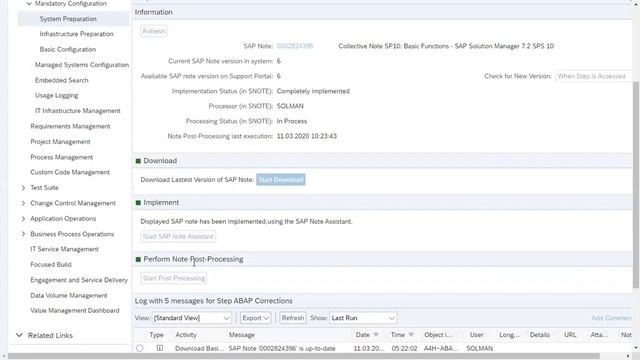Image resolution: width=640 pixels, height=360 pixels.
Task: Select System Preparation in the tree
Action: tap(68, 19)
